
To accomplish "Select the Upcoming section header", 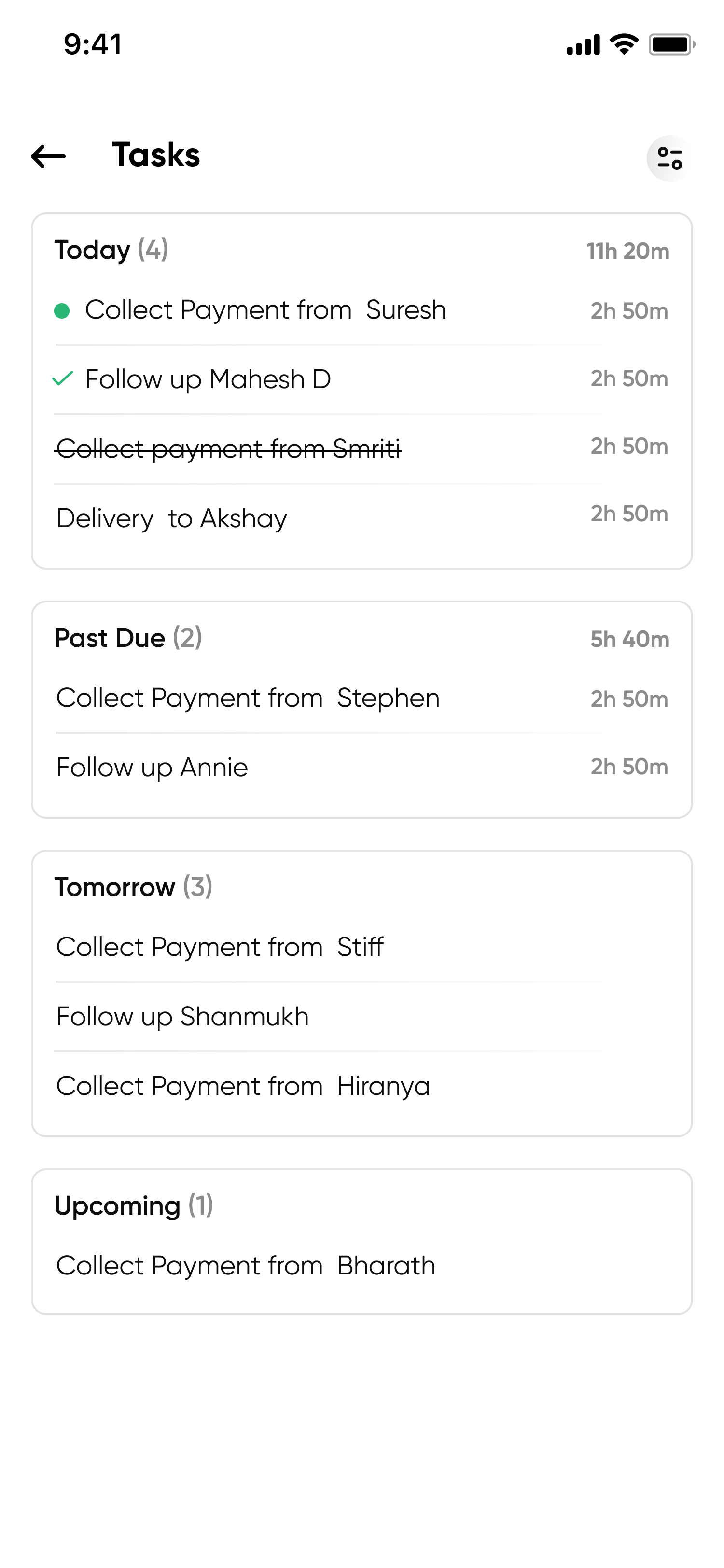I will 133,1206.
